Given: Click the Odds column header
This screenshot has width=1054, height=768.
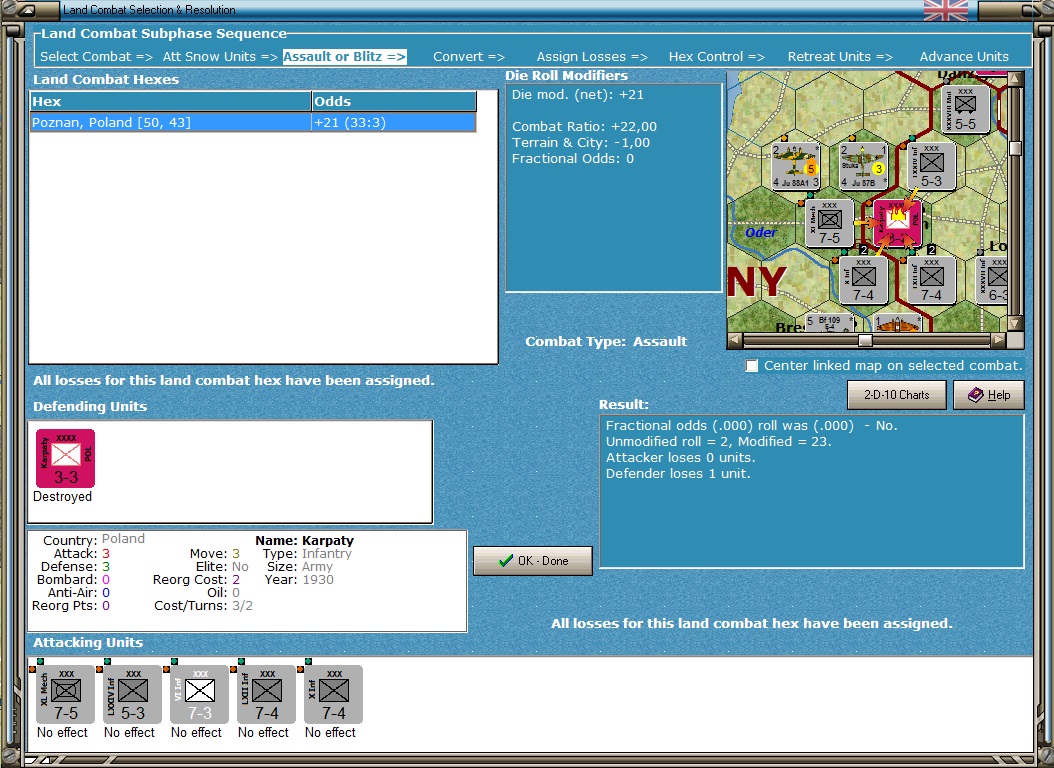Looking at the screenshot, I should (x=394, y=101).
